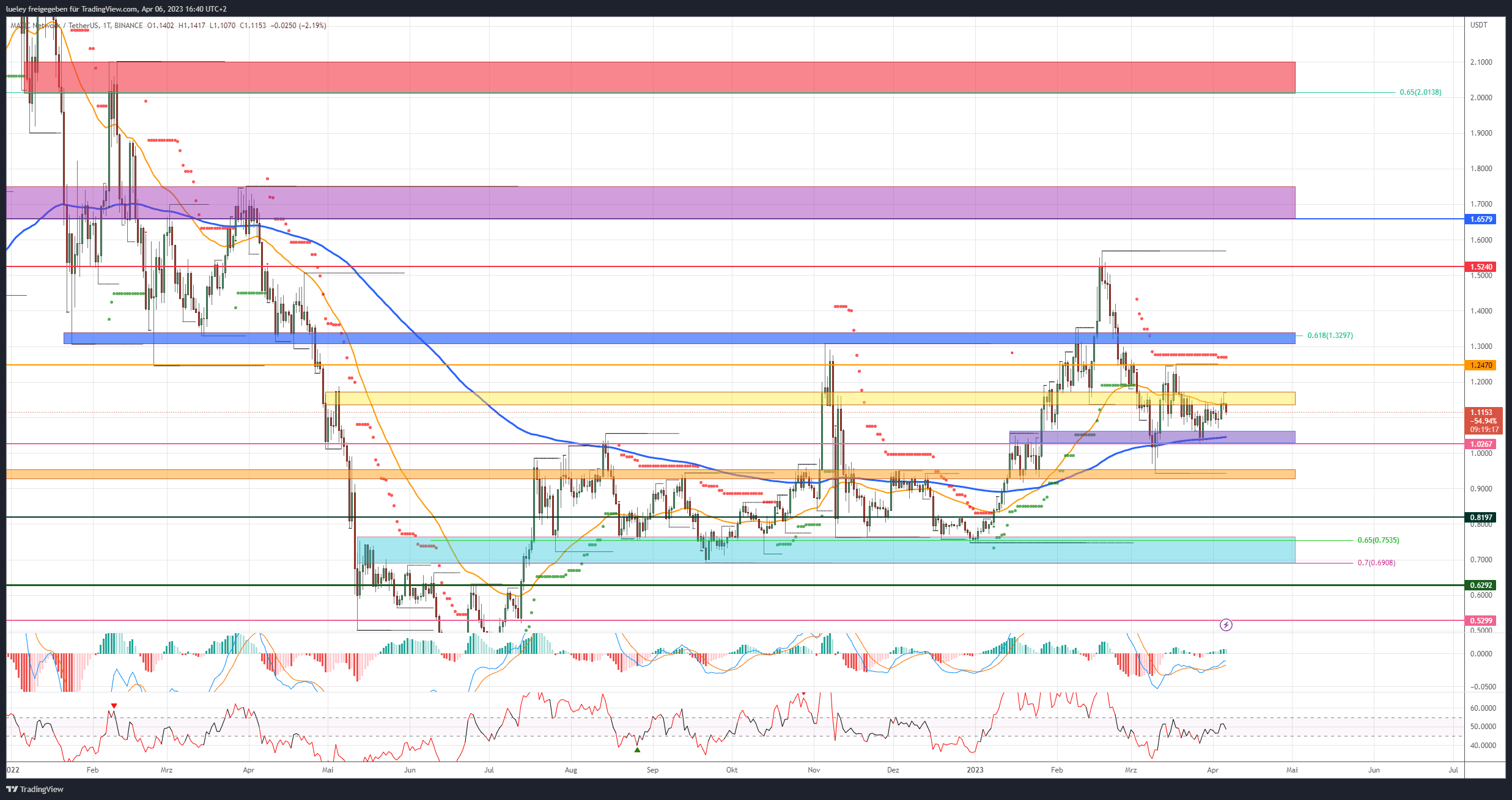Click the Fibonacci label 0.65(0.7535)

point(1378,540)
